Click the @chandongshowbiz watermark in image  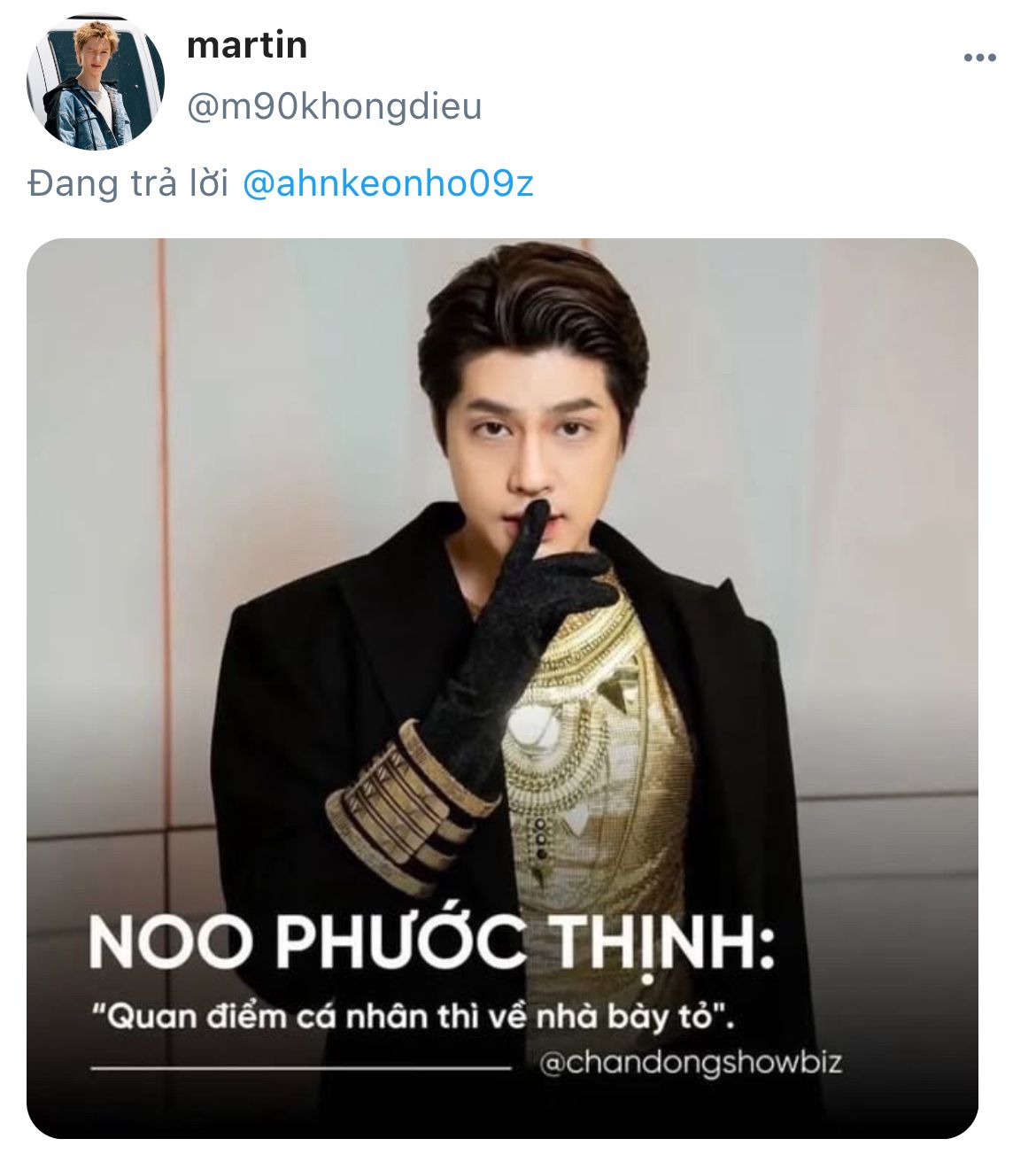[x=691, y=1062]
